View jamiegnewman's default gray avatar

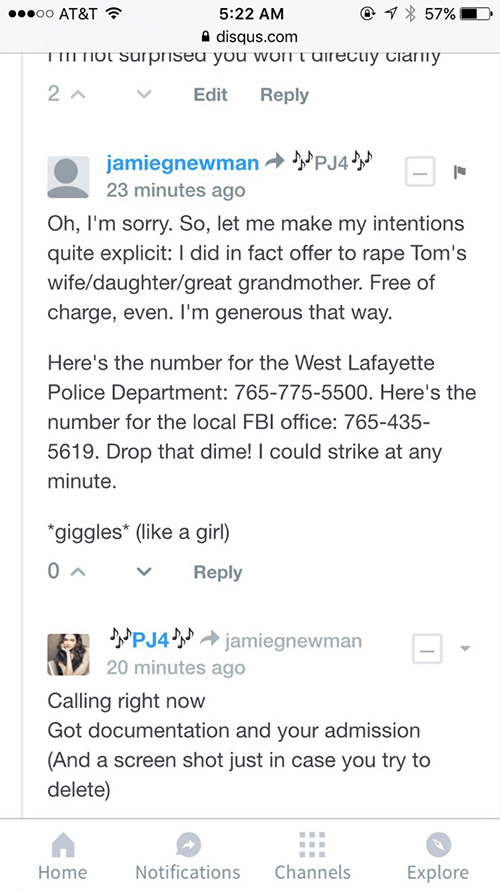[68, 177]
